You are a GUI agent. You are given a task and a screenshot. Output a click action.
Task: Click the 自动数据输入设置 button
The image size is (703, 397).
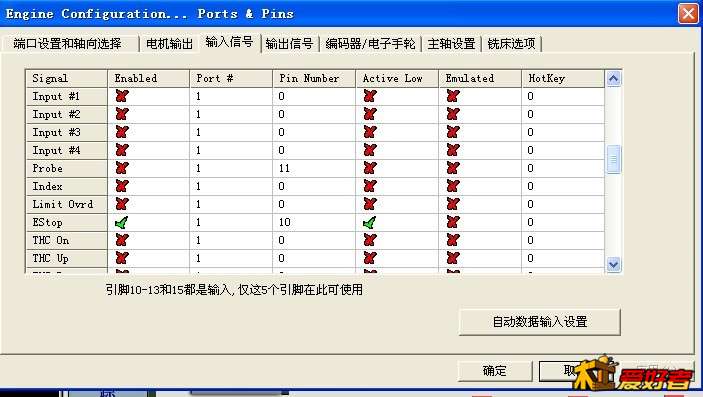pyautogui.click(x=540, y=322)
